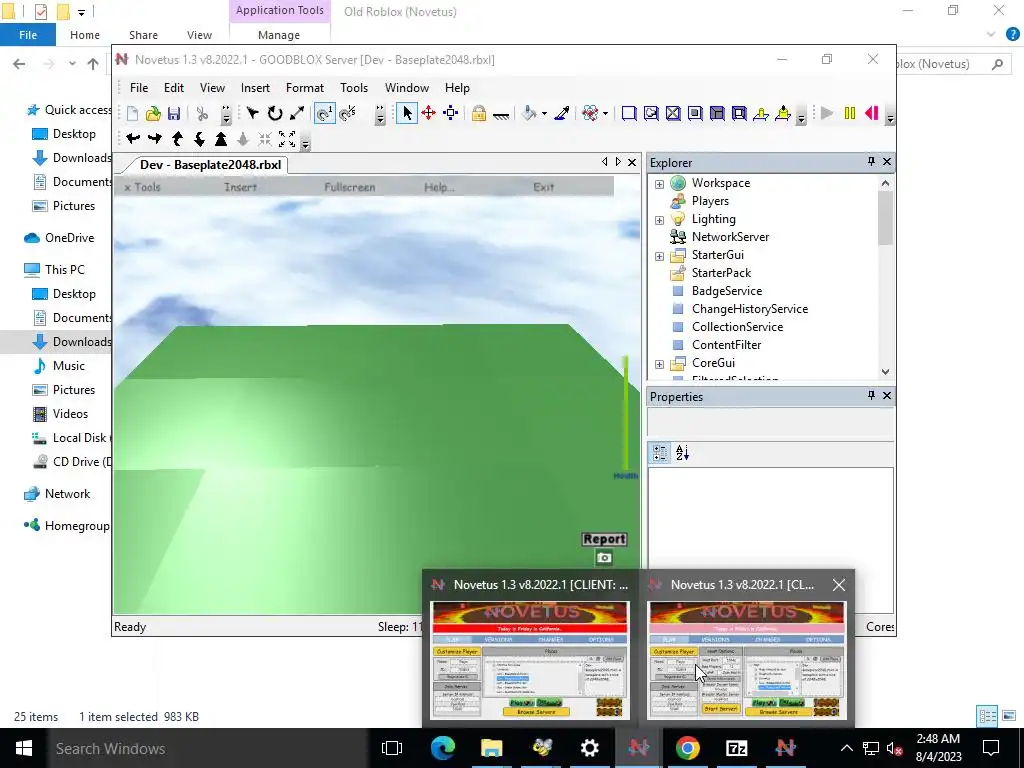Toggle the half-stud grid snap magnet
Screen dimensions: 1024x768
point(347,114)
